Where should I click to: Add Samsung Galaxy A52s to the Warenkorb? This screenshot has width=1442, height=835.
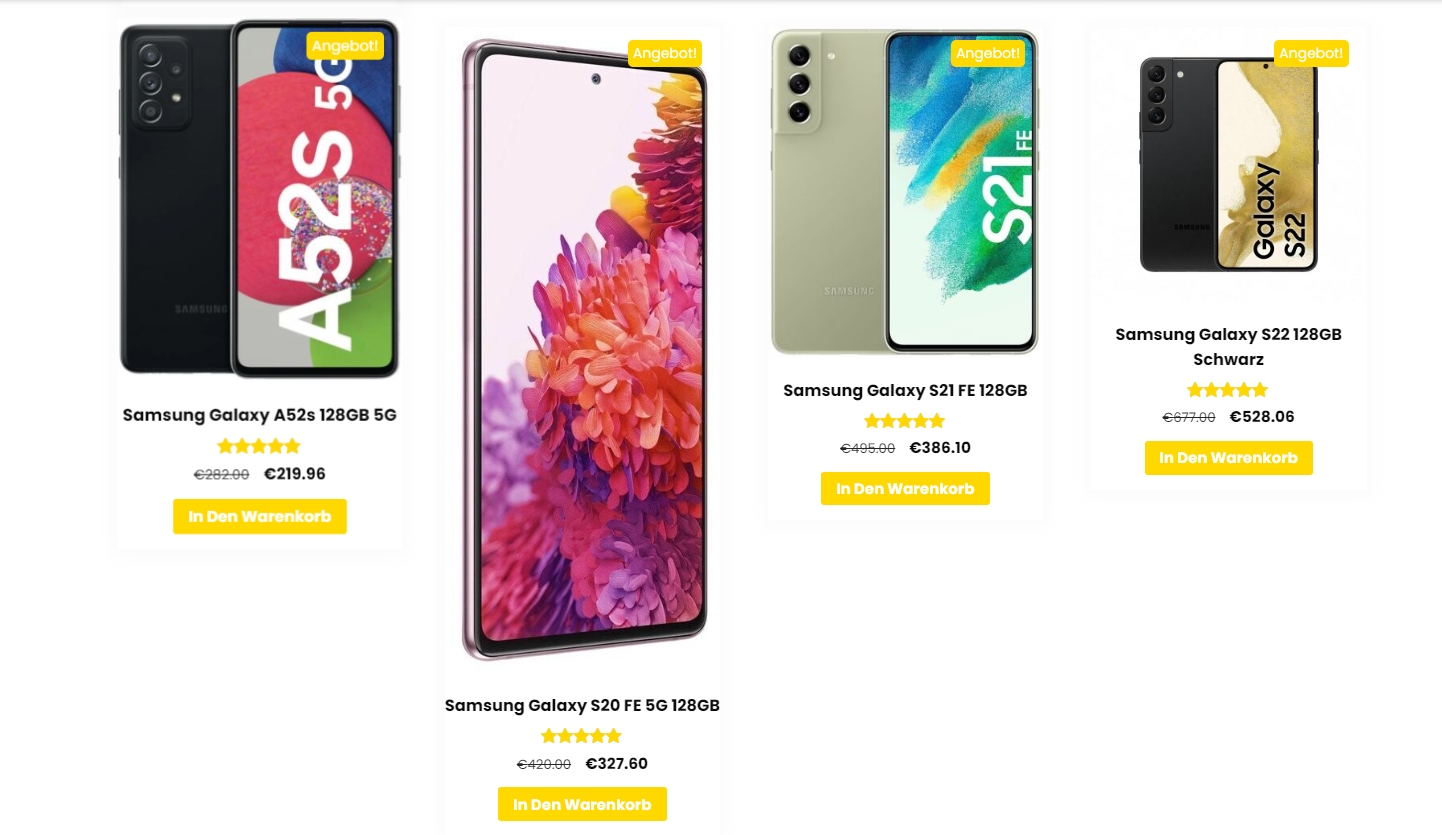point(260,517)
